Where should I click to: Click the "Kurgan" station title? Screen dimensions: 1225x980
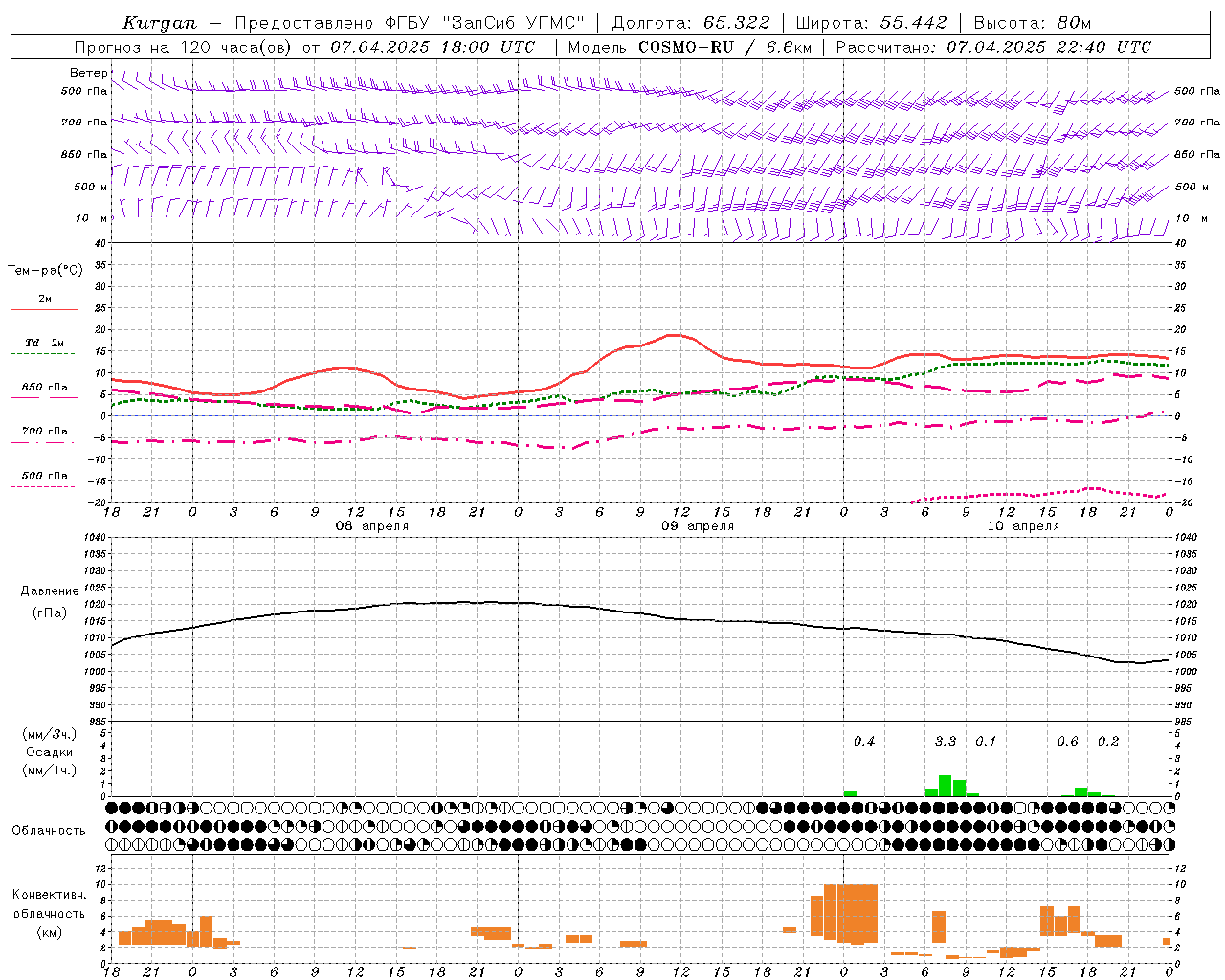[x=160, y=23]
